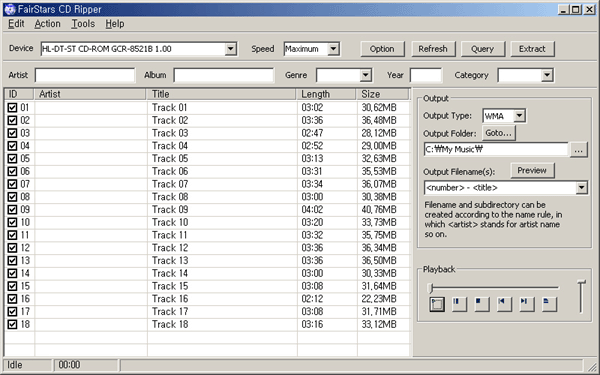The height and width of the screenshot is (375, 600).
Task: Click the '40,76MB' size value
Action: click(x=379, y=210)
